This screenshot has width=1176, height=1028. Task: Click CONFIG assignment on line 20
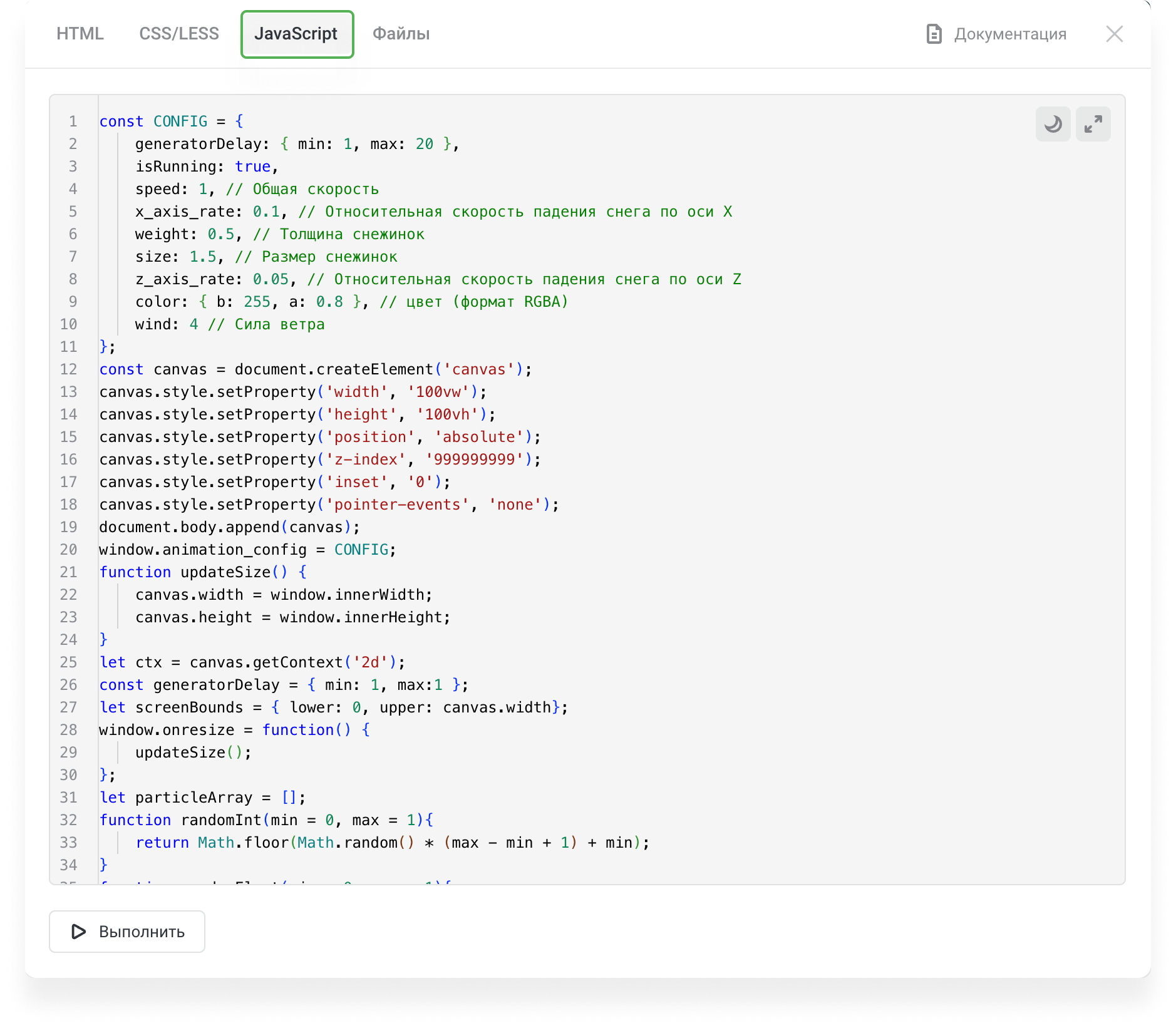(x=362, y=549)
